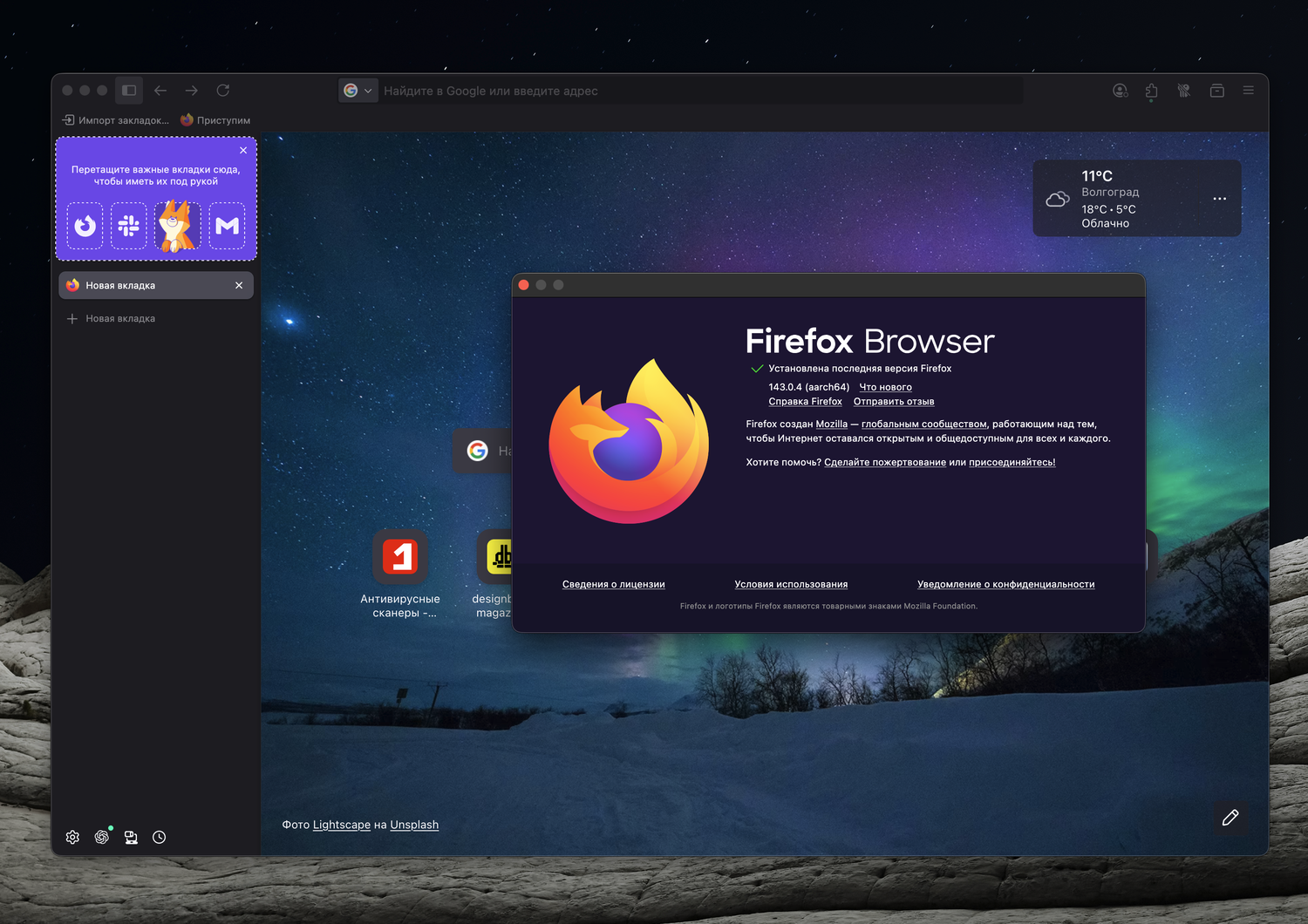Click the Slack pinned-tab placeholder
1308x924 pixels.
129,226
